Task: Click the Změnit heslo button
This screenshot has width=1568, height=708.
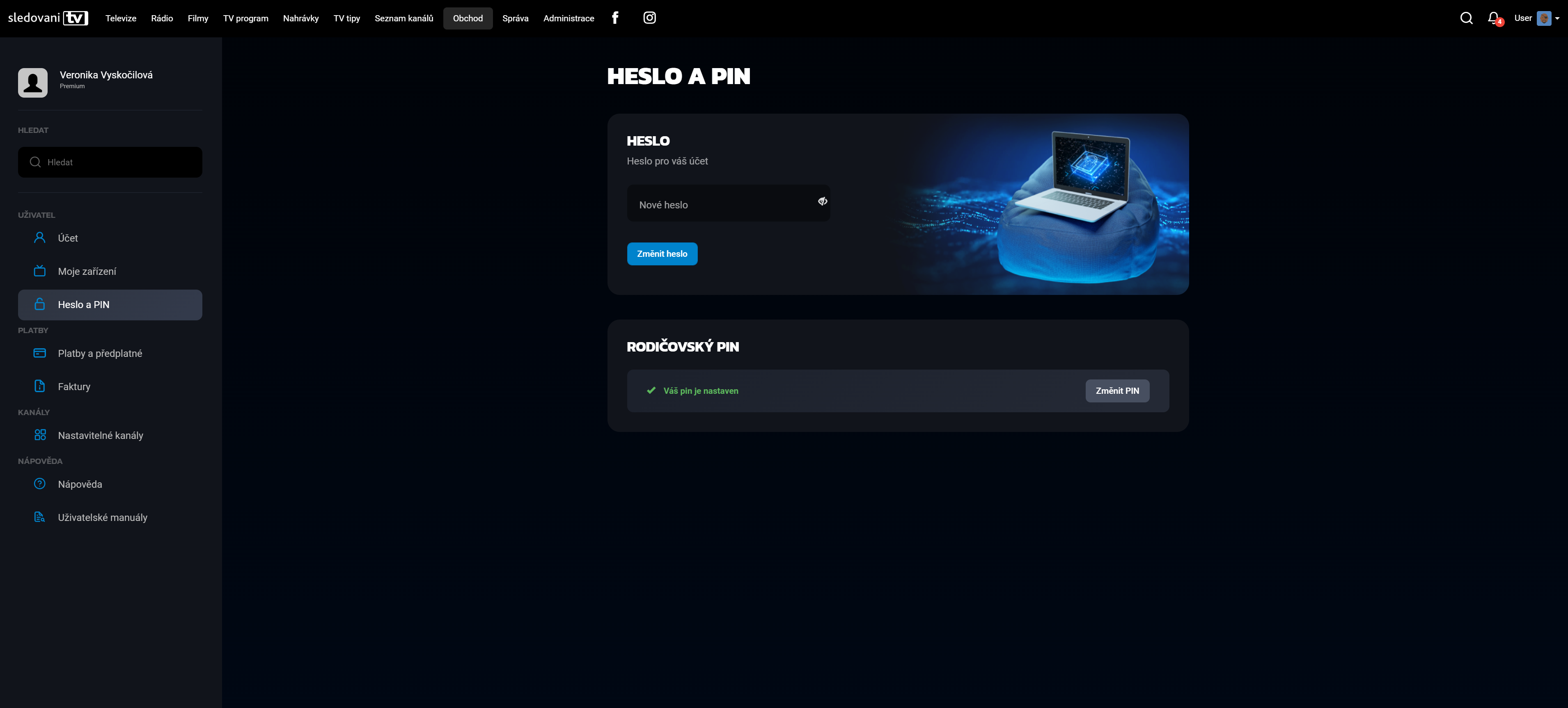Action: (662, 254)
